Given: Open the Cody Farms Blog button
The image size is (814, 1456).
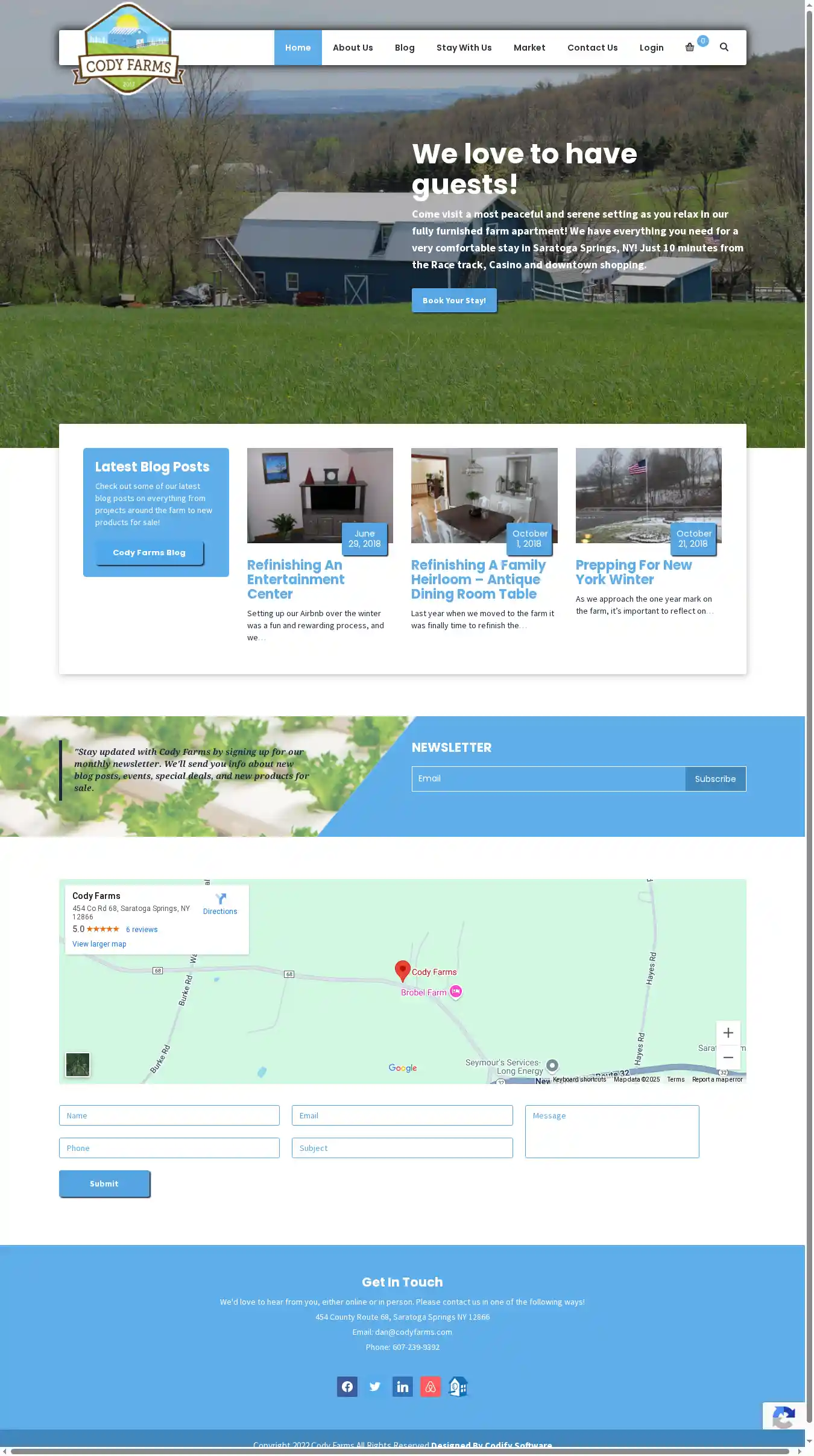Looking at the screenshot, I should (149, 553).
